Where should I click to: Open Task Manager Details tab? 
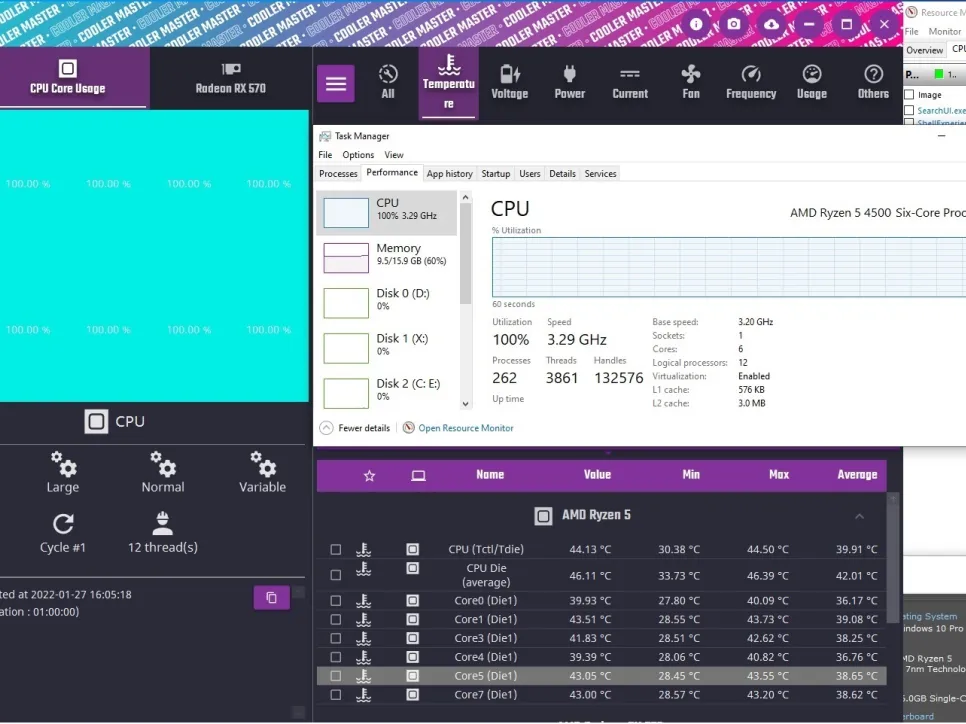click(562, 174)
